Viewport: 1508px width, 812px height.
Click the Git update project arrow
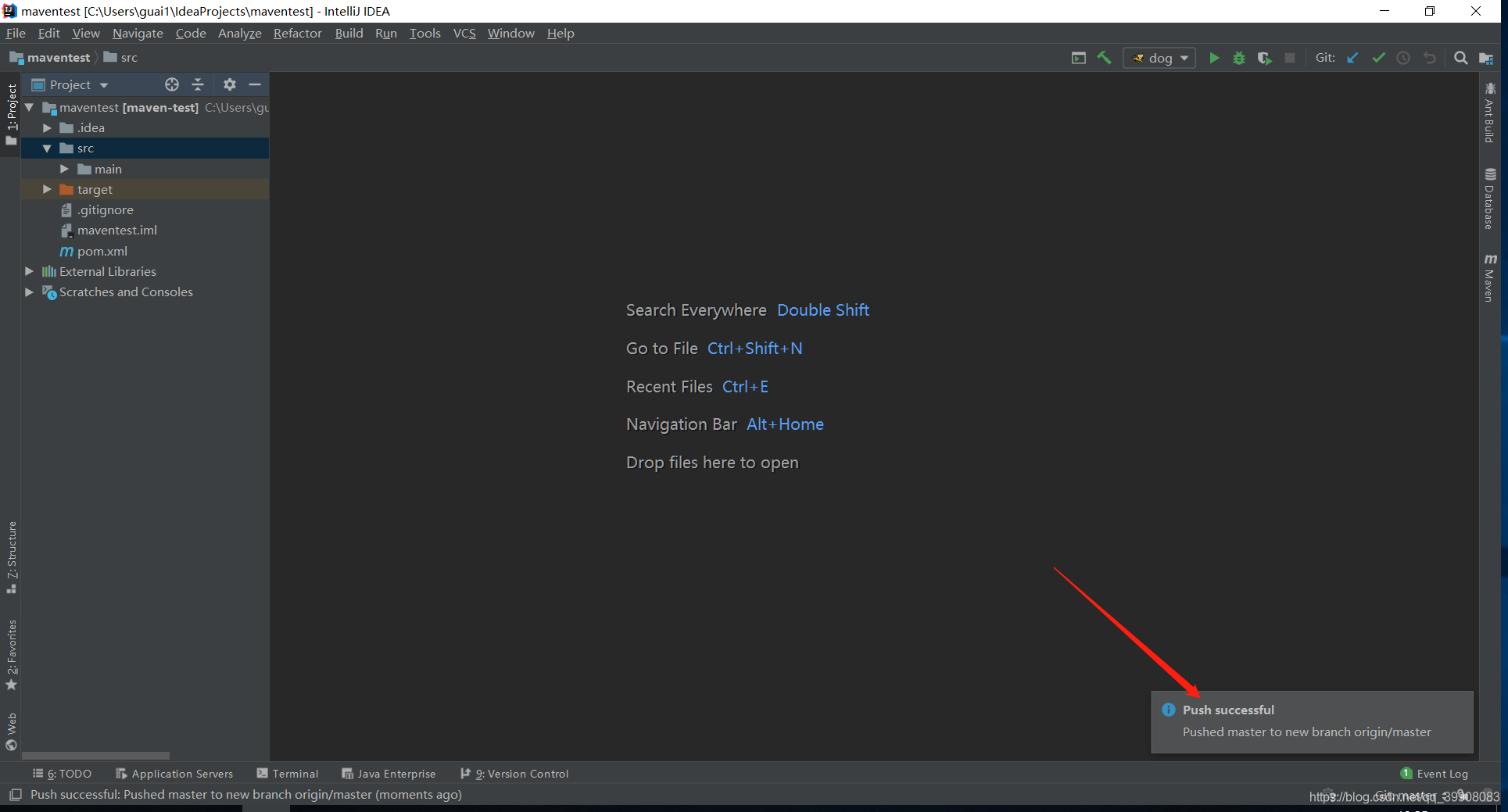[x=1352, y=58]
